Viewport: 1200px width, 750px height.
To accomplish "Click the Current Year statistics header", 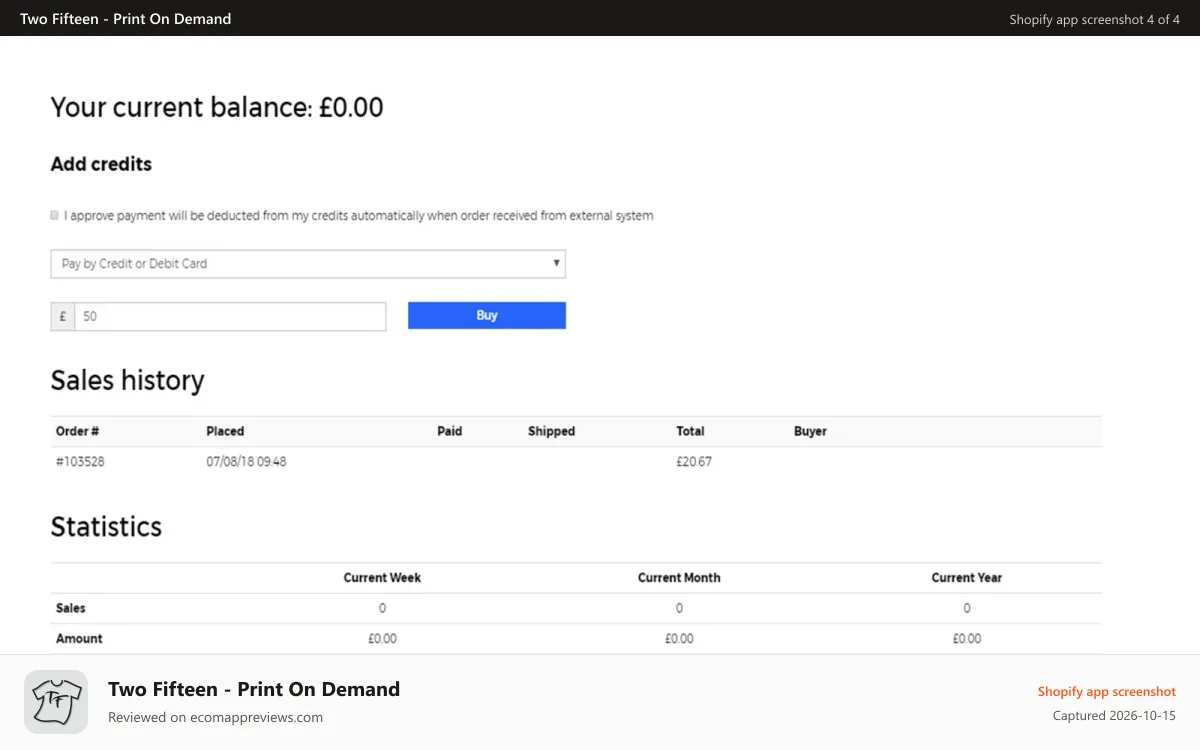I will point(966,578).
